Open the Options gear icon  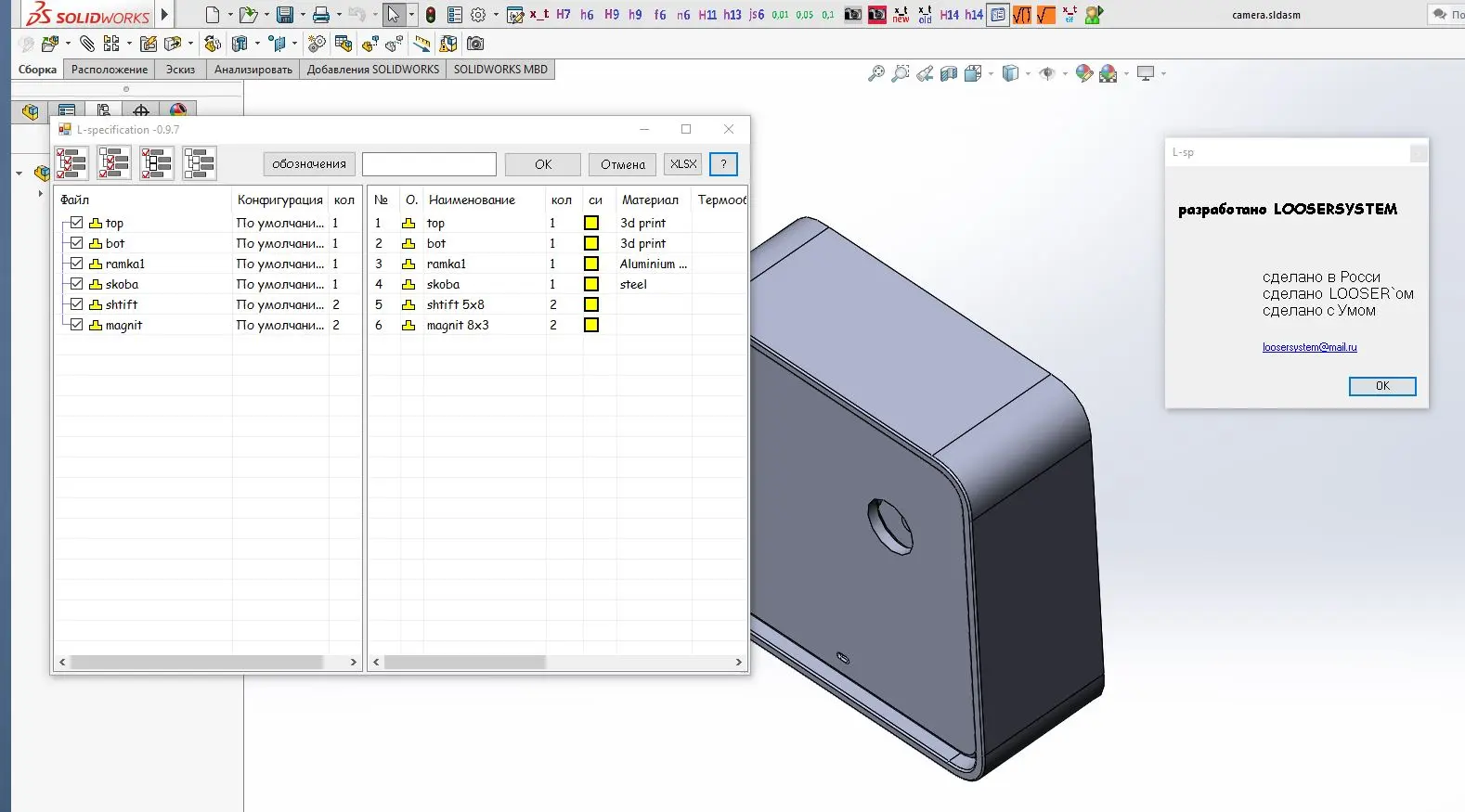point(478,15)
